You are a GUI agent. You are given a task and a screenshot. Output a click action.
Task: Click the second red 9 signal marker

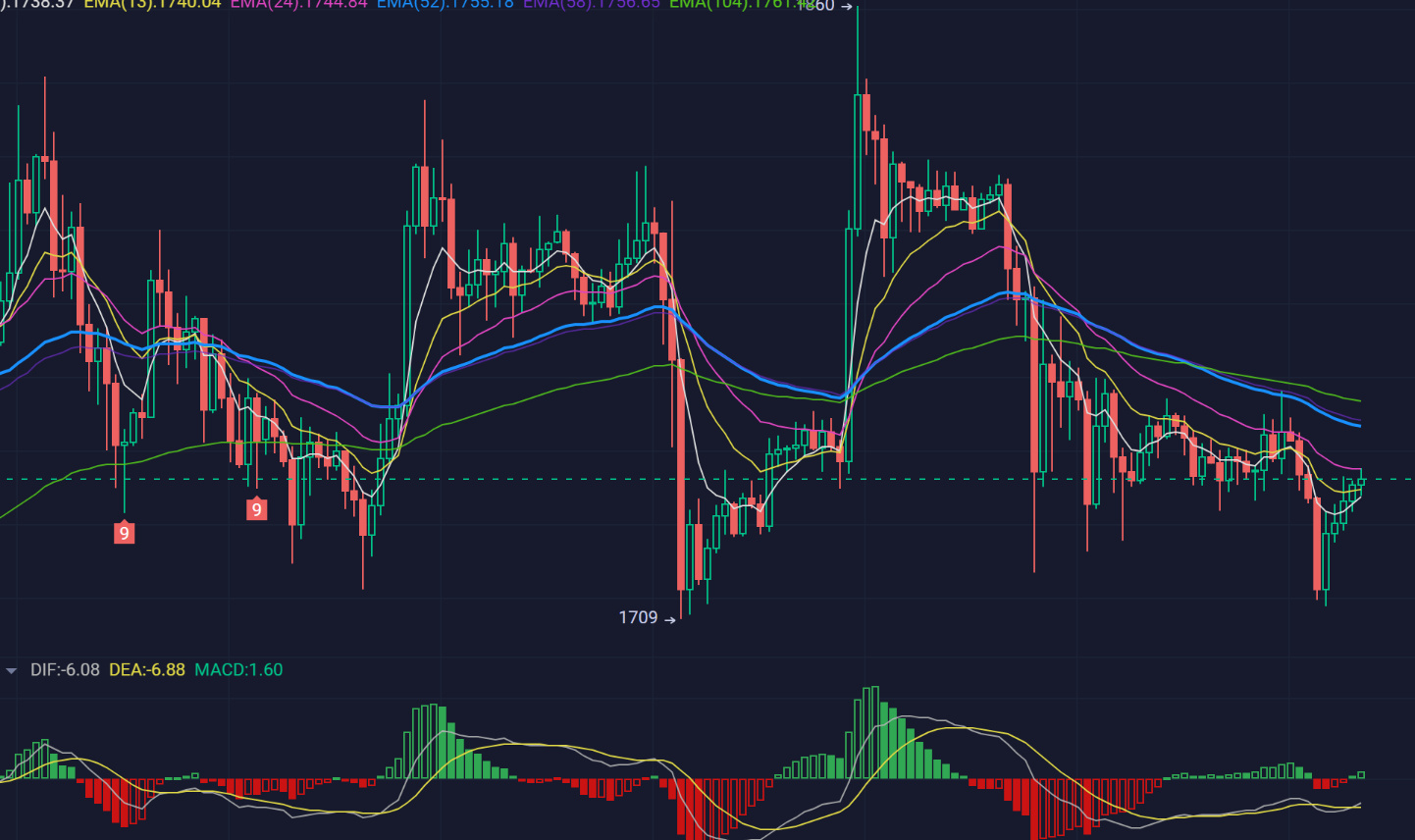[256, 508]
